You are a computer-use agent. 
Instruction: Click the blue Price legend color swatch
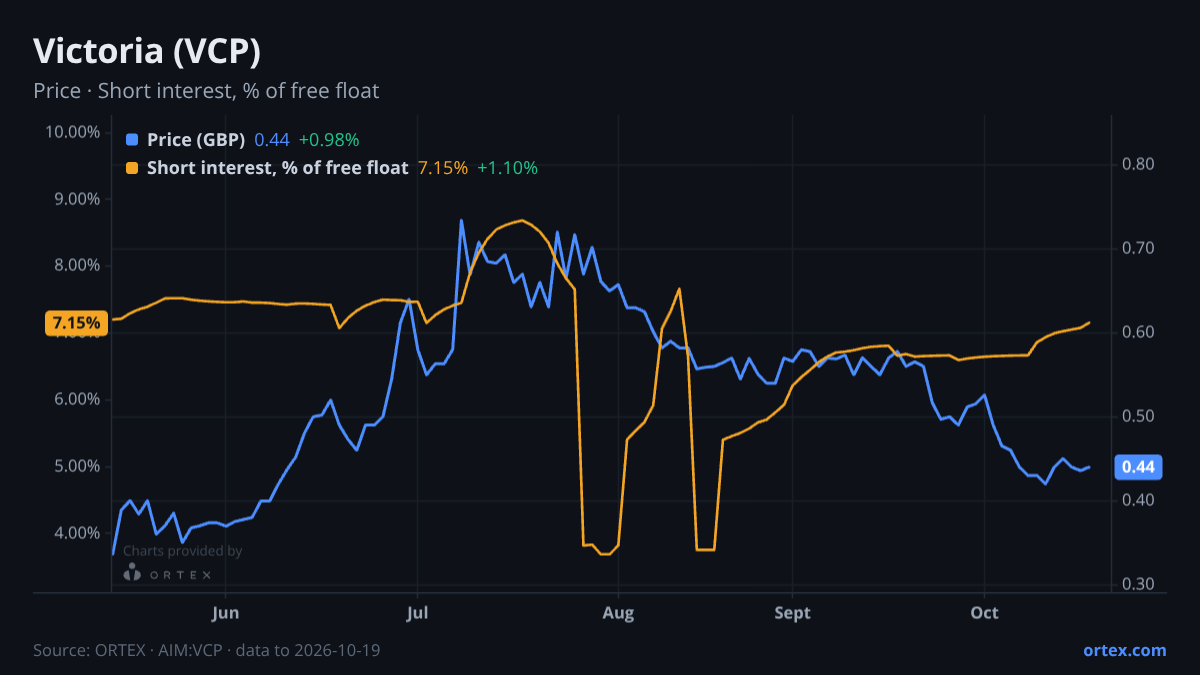pos(132,140)
